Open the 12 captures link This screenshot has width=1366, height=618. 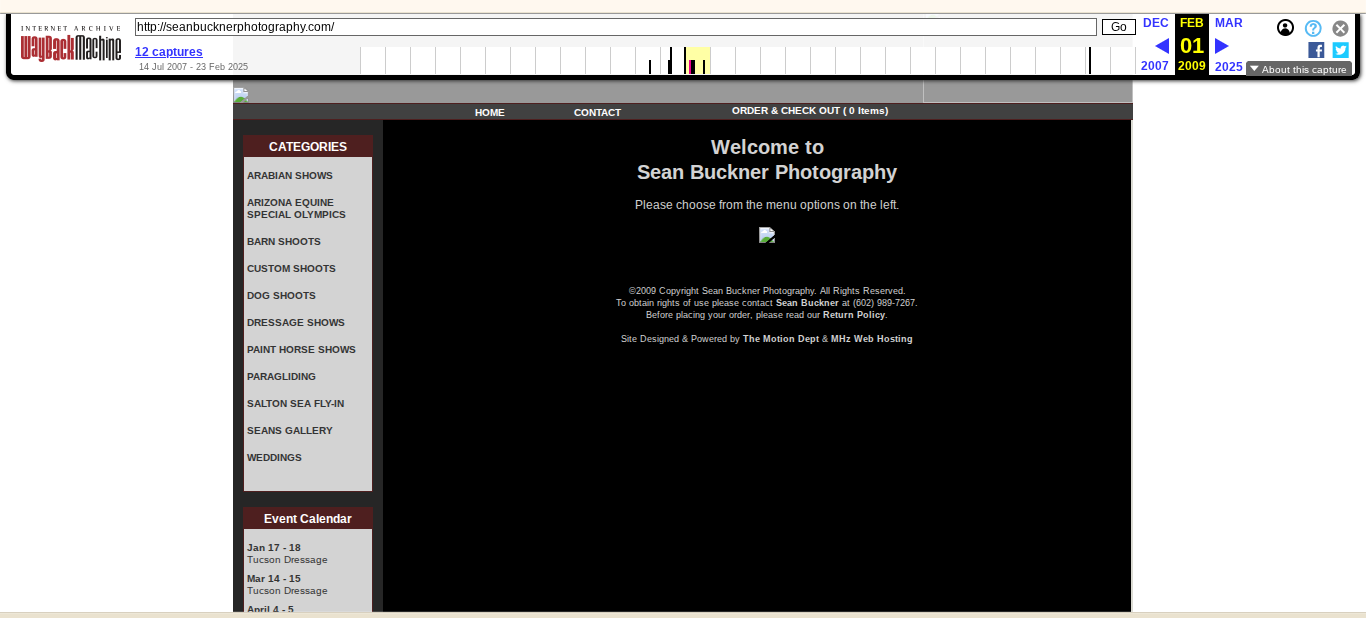point(169,52)
